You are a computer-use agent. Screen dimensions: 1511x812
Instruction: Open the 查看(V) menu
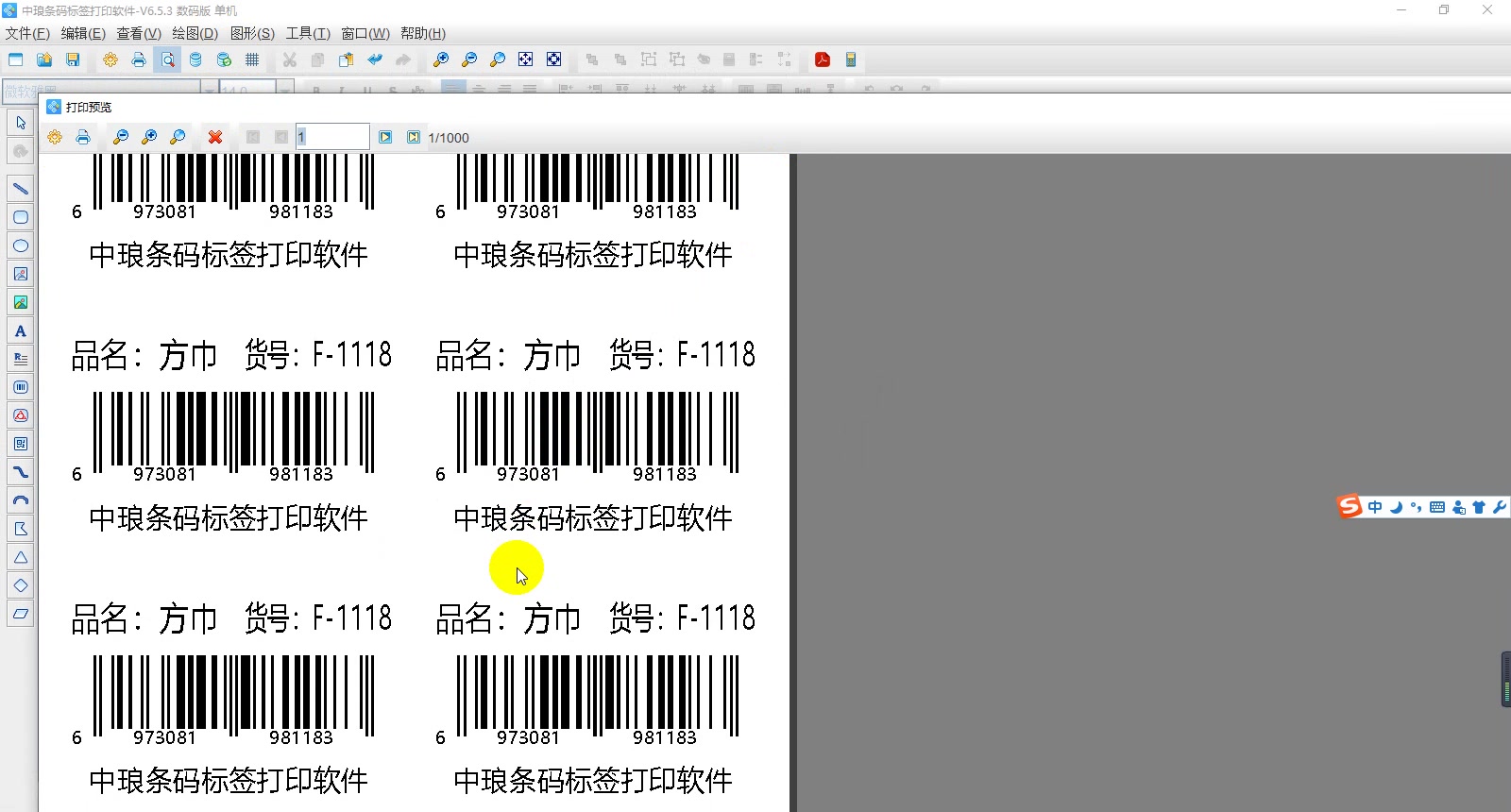[x=139, y=33]
